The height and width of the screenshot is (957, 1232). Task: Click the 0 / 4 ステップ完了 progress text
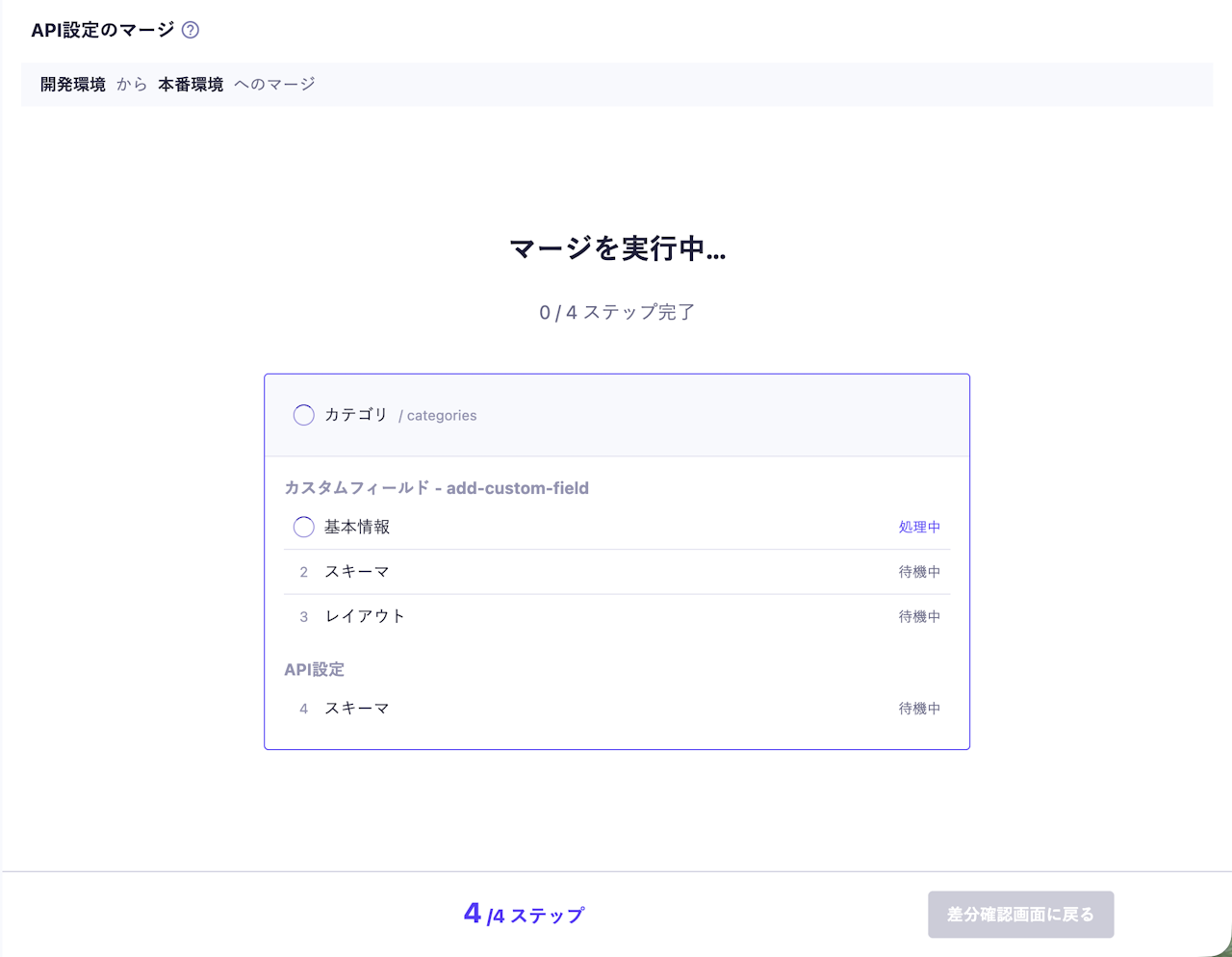click(617, 312)
